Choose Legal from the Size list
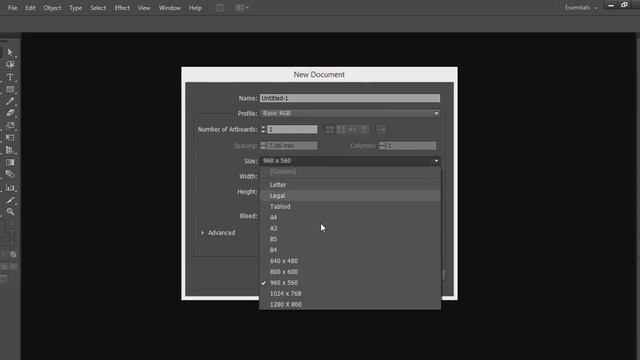640x360 pixels. pos(350,196)
